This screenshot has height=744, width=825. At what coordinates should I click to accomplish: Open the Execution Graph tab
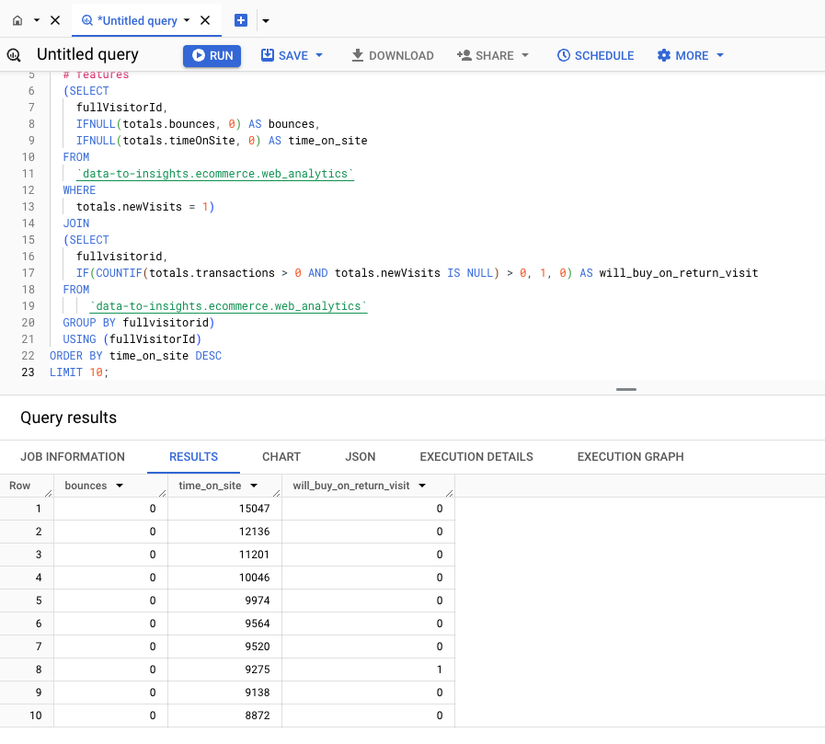(x=630, y=457)
